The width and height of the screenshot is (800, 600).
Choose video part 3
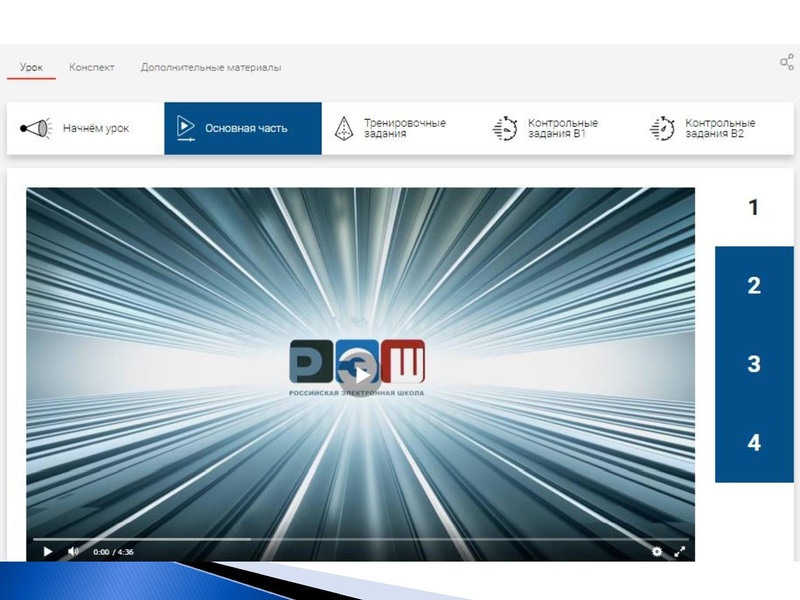(x=754, y=364)
